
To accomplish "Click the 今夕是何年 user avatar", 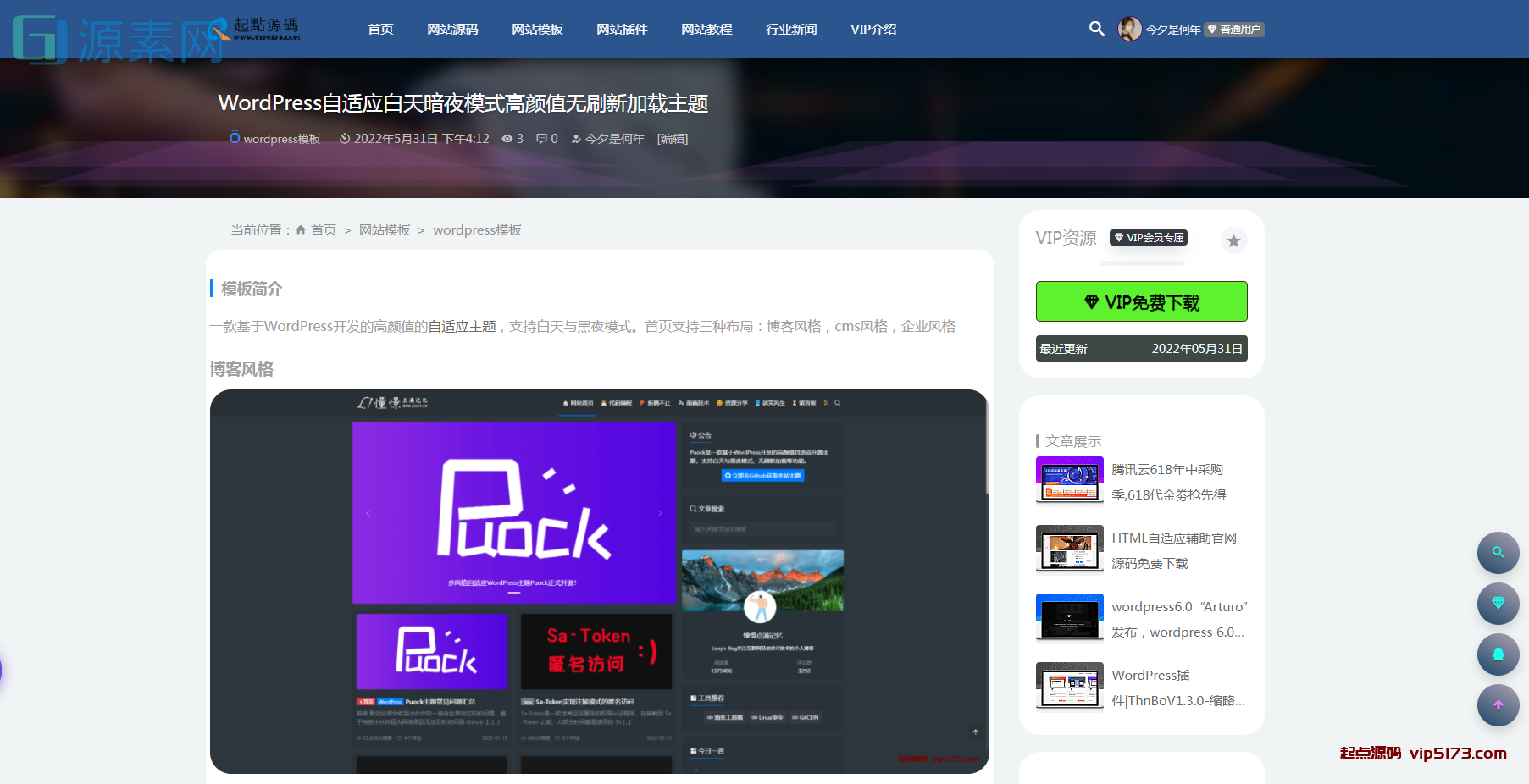I will coord(1130,28).
